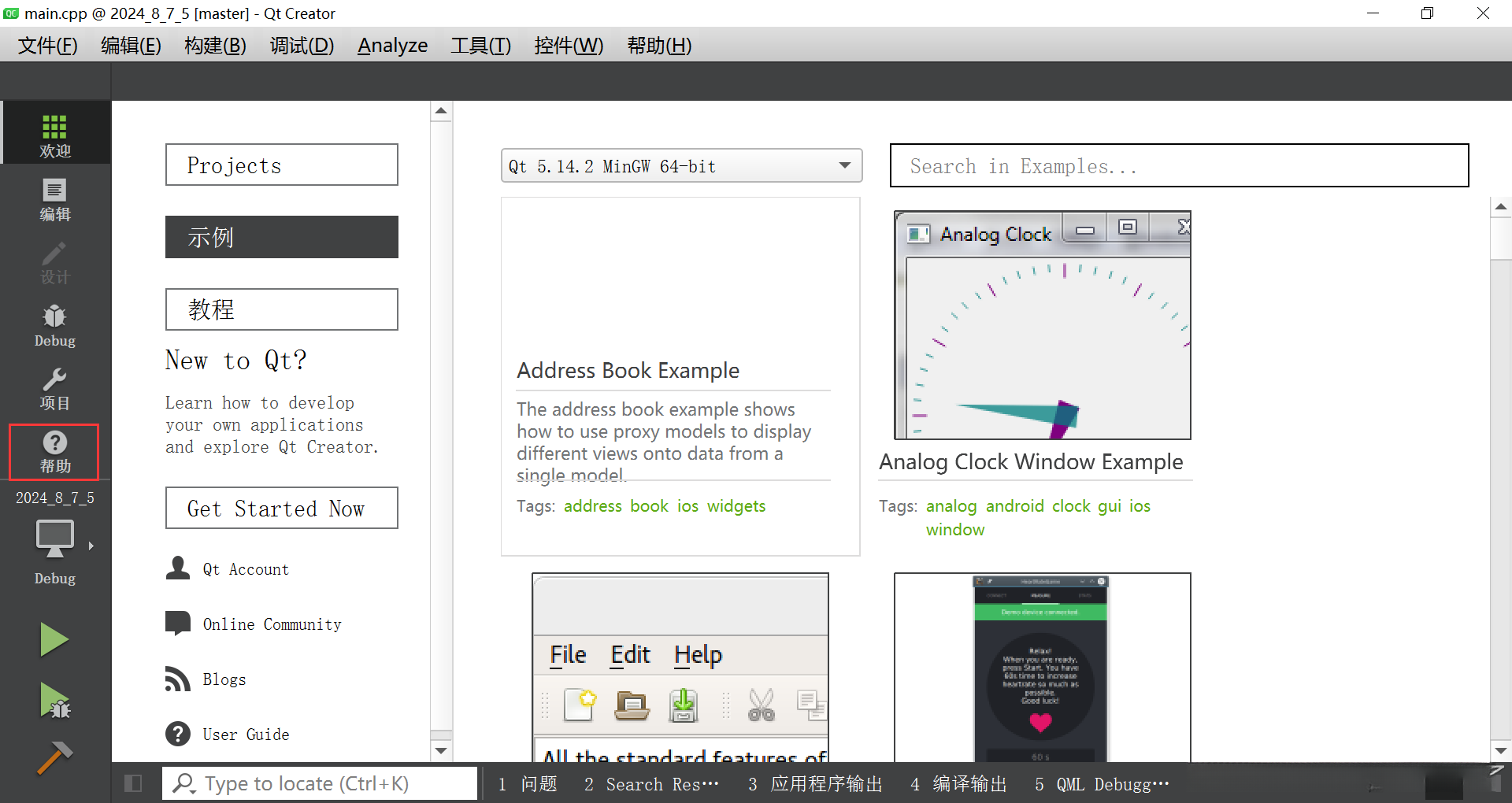Click the 'New to Qt?' heading
Screen dimensions: 1512x803
pos(236,361)
